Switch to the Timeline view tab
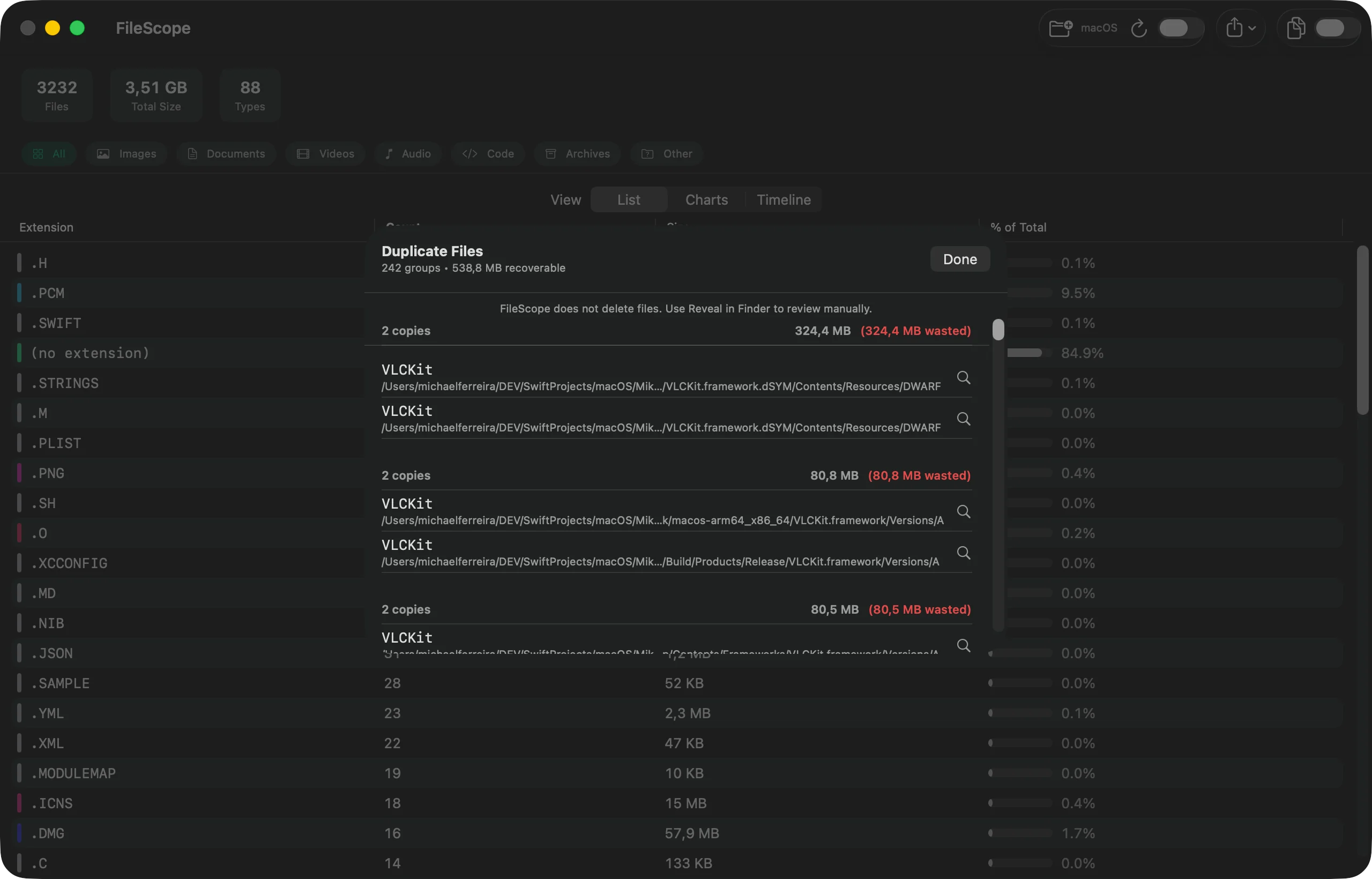Image resolution: width=1372 pixels, height=879 pixels. click(x=784, y=200)
